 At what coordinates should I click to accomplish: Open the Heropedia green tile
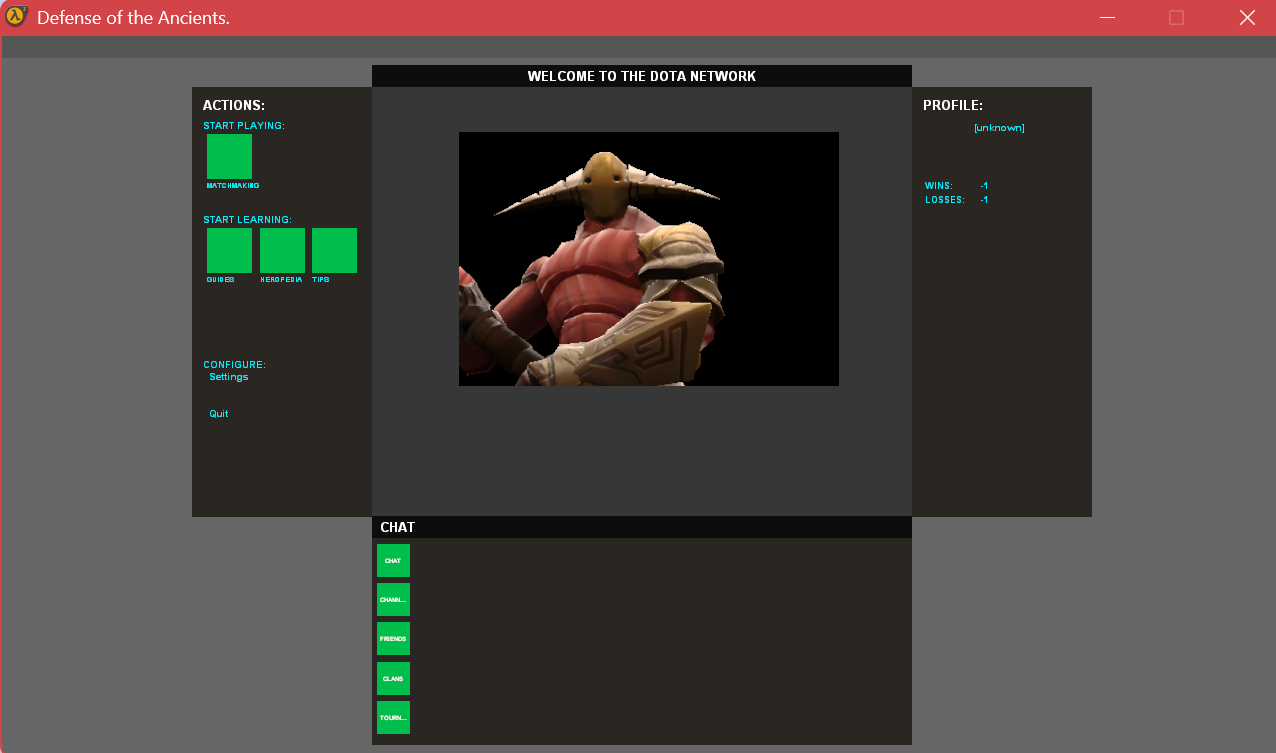click(x=282, y=250)
